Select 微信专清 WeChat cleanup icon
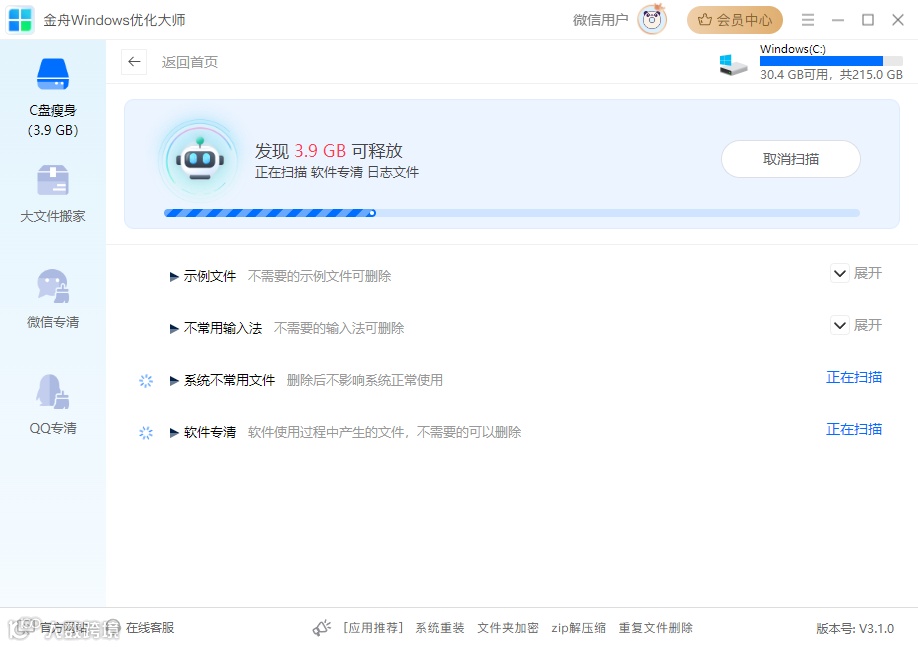 point(53,286)
